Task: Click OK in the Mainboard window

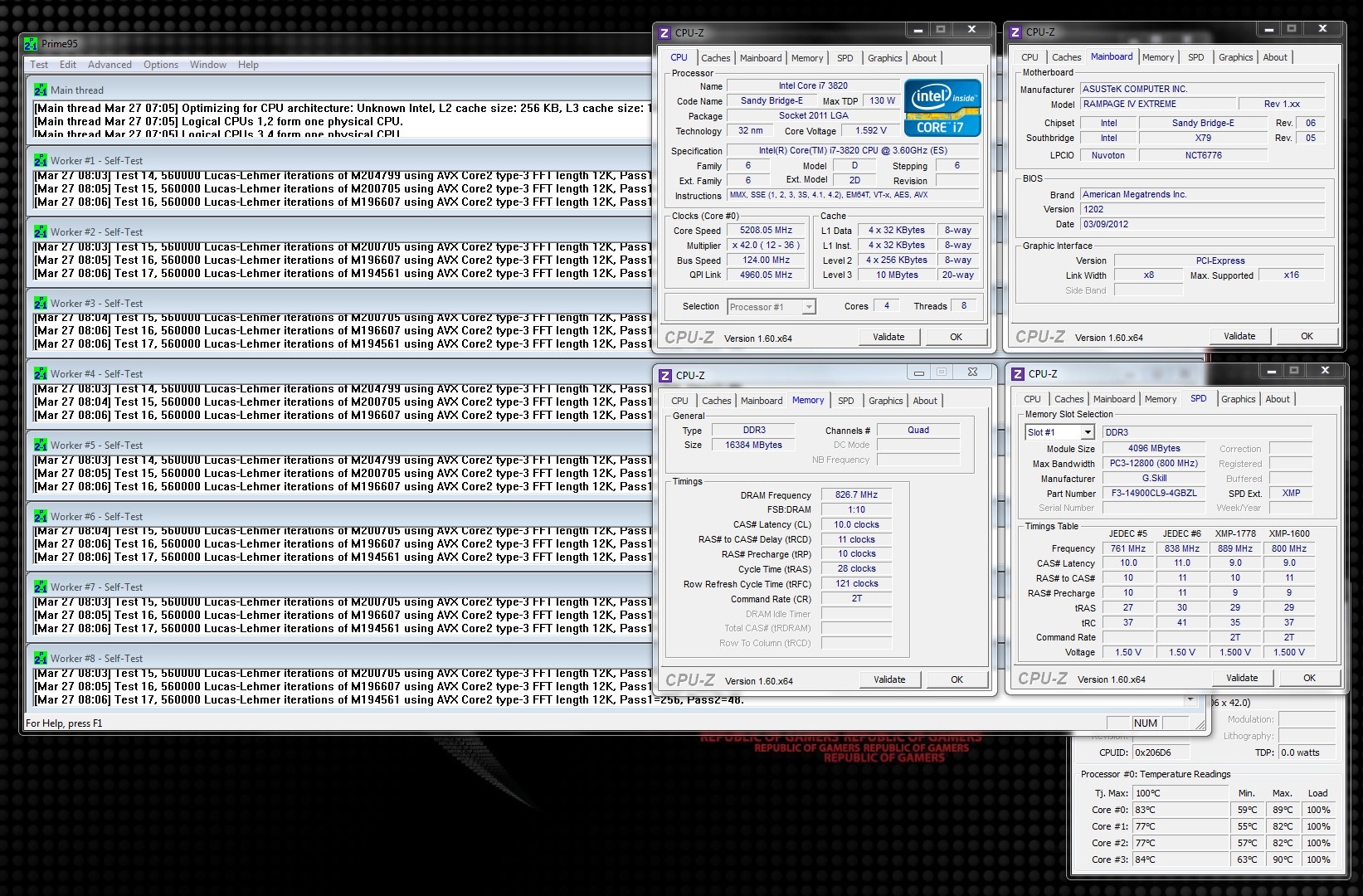Action: 1307,336
